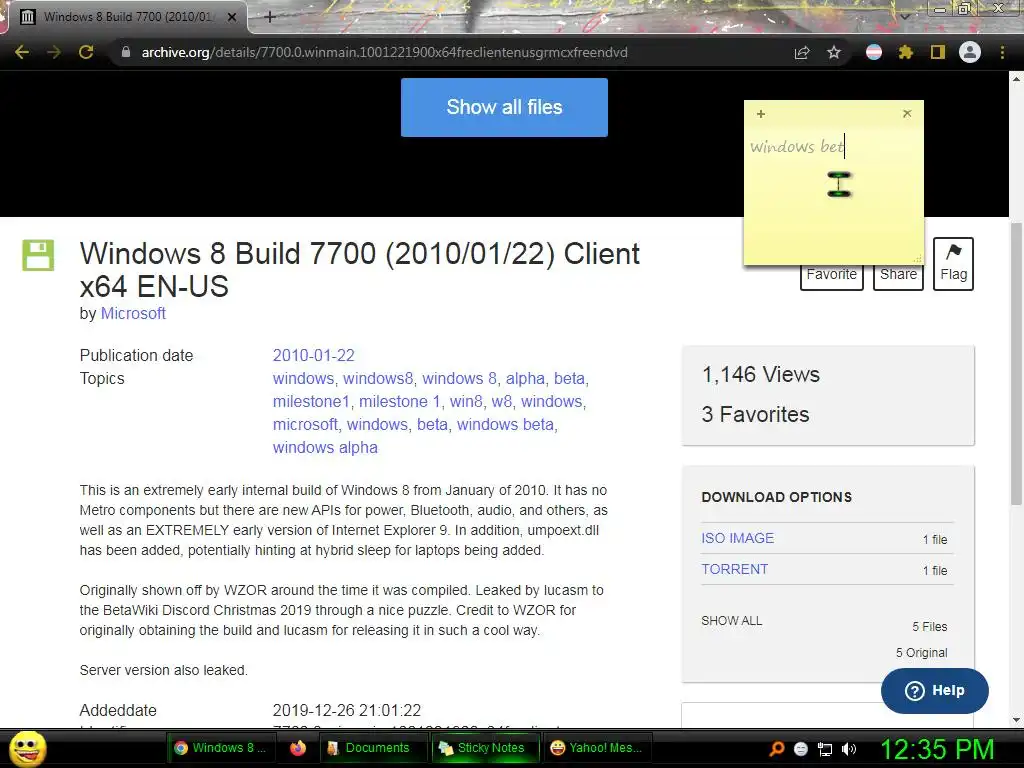Download the TORRENT option
Screen dimensions: 1024x768
[734, 569]
